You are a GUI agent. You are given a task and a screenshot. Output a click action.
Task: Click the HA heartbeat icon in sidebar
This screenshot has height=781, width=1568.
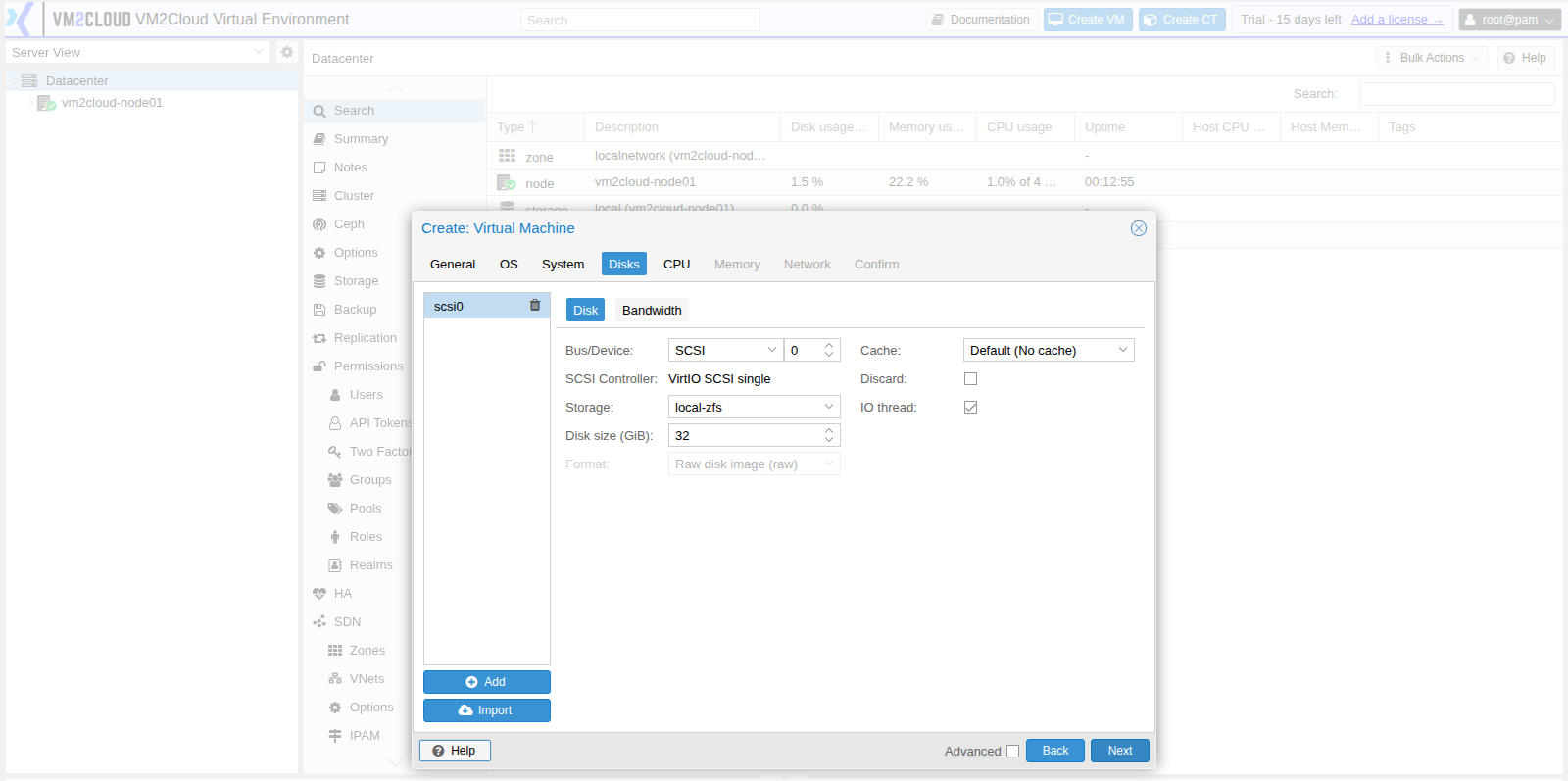tap(319, 594)
